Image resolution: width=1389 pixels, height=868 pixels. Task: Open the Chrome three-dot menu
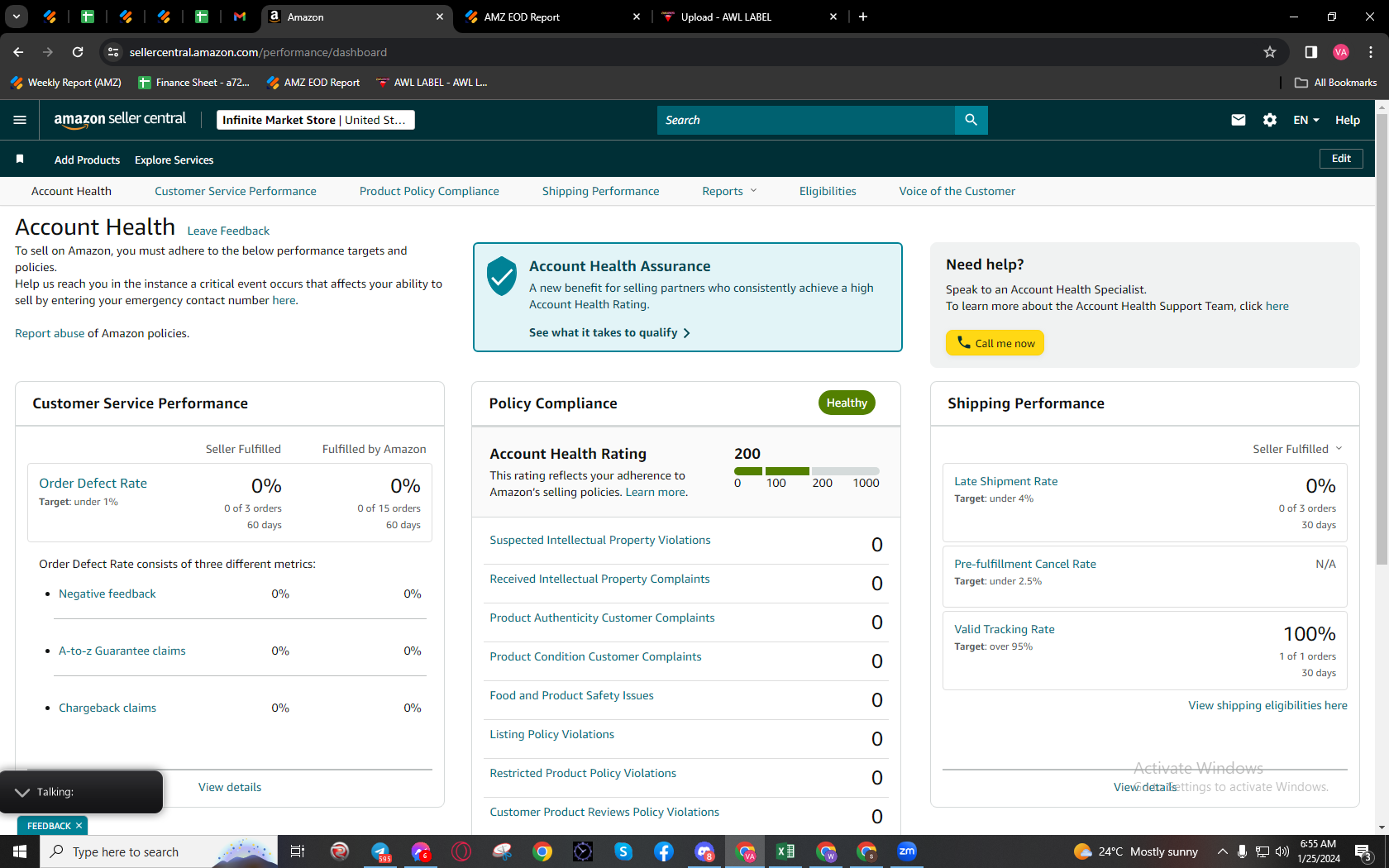1371,52
